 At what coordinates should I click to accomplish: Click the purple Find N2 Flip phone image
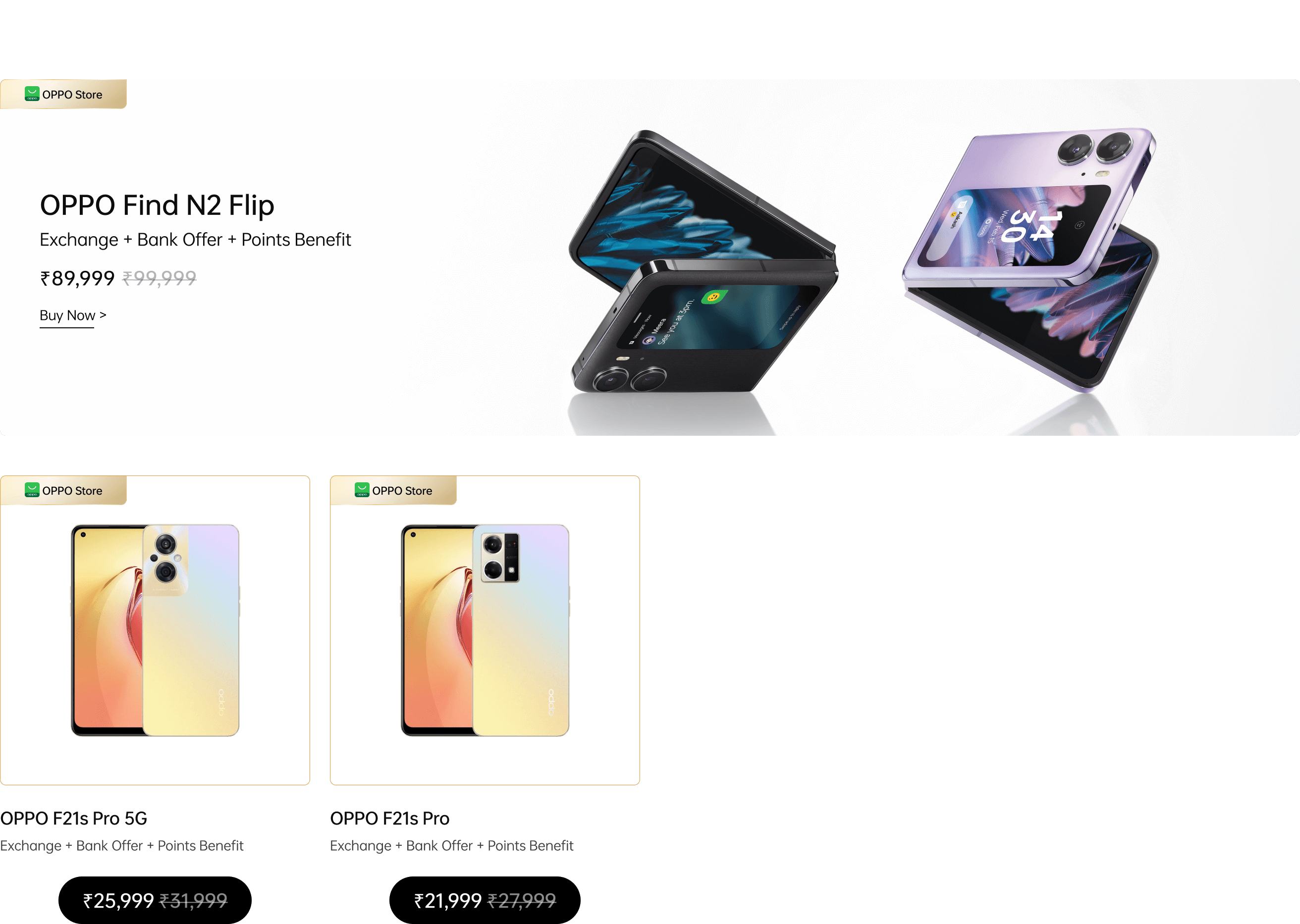(x=1030, y=259)
